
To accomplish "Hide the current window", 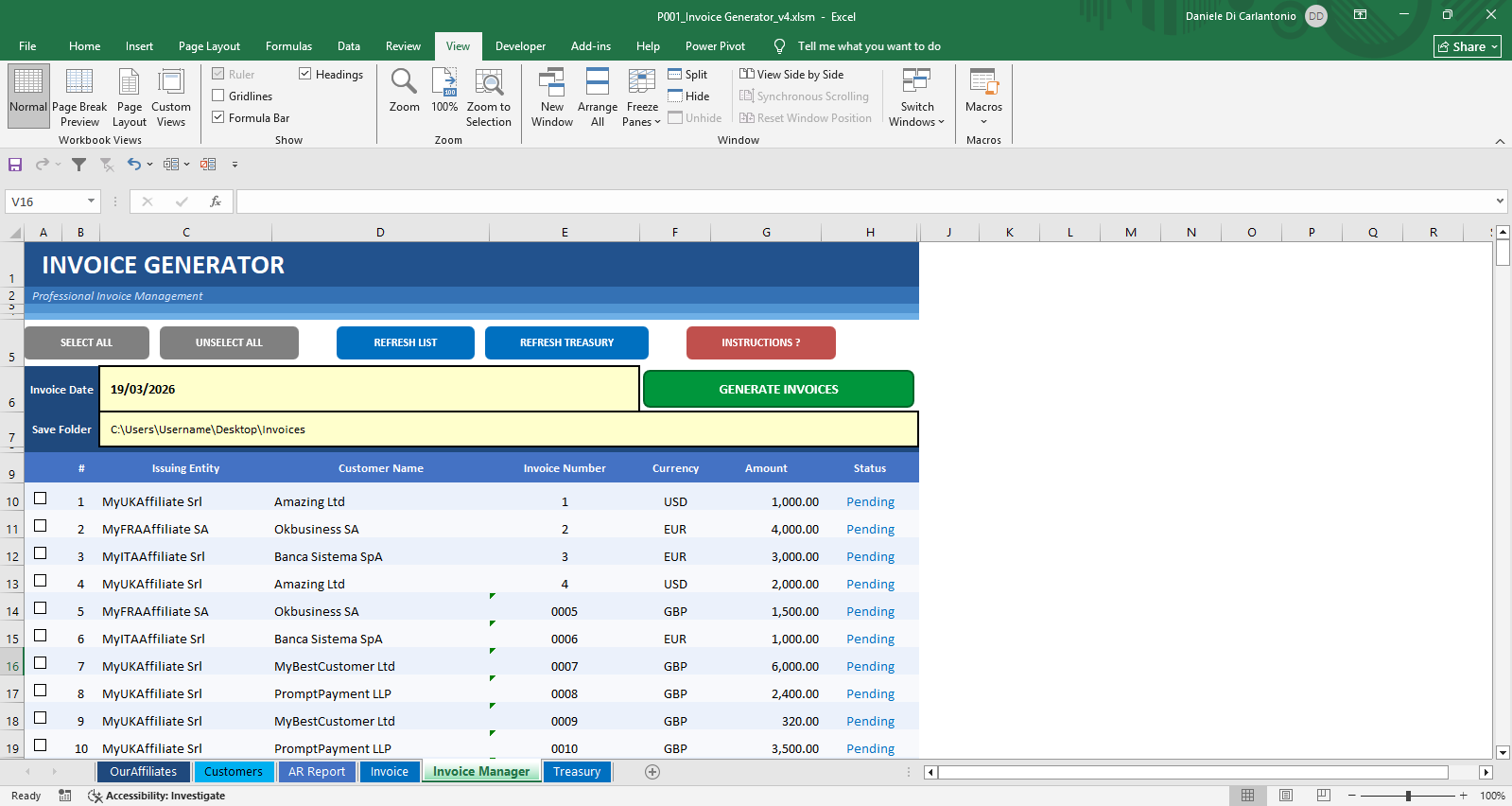I will (688, 96).
